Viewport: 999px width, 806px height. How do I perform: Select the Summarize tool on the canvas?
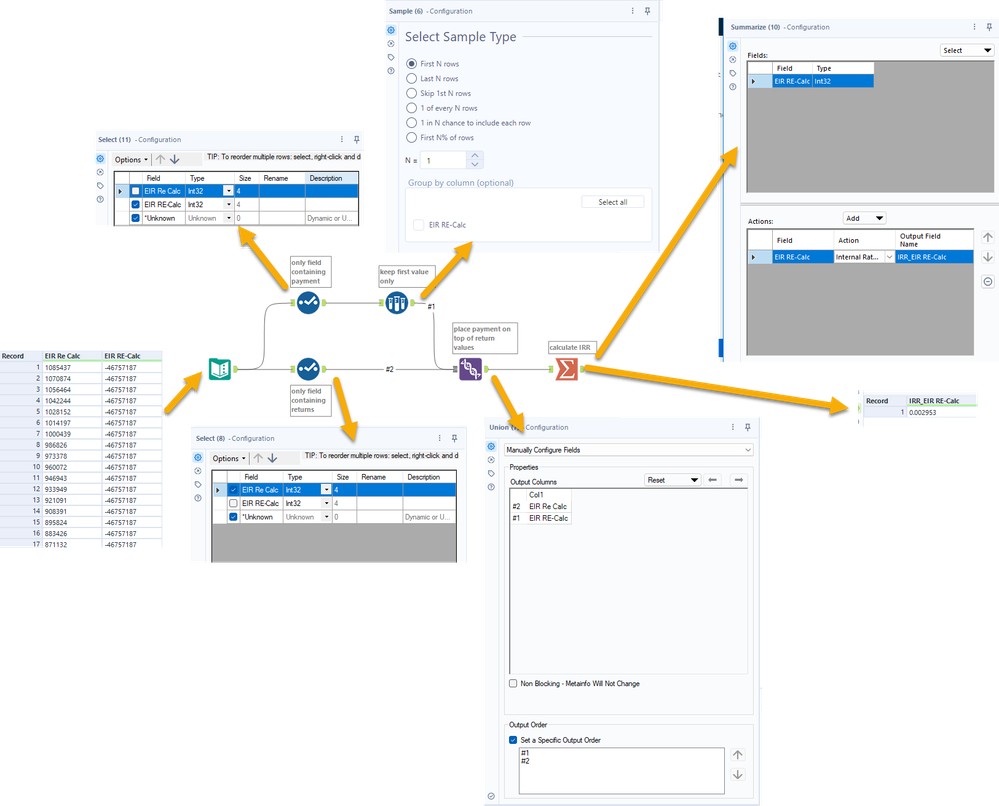(x=566, y=369)
